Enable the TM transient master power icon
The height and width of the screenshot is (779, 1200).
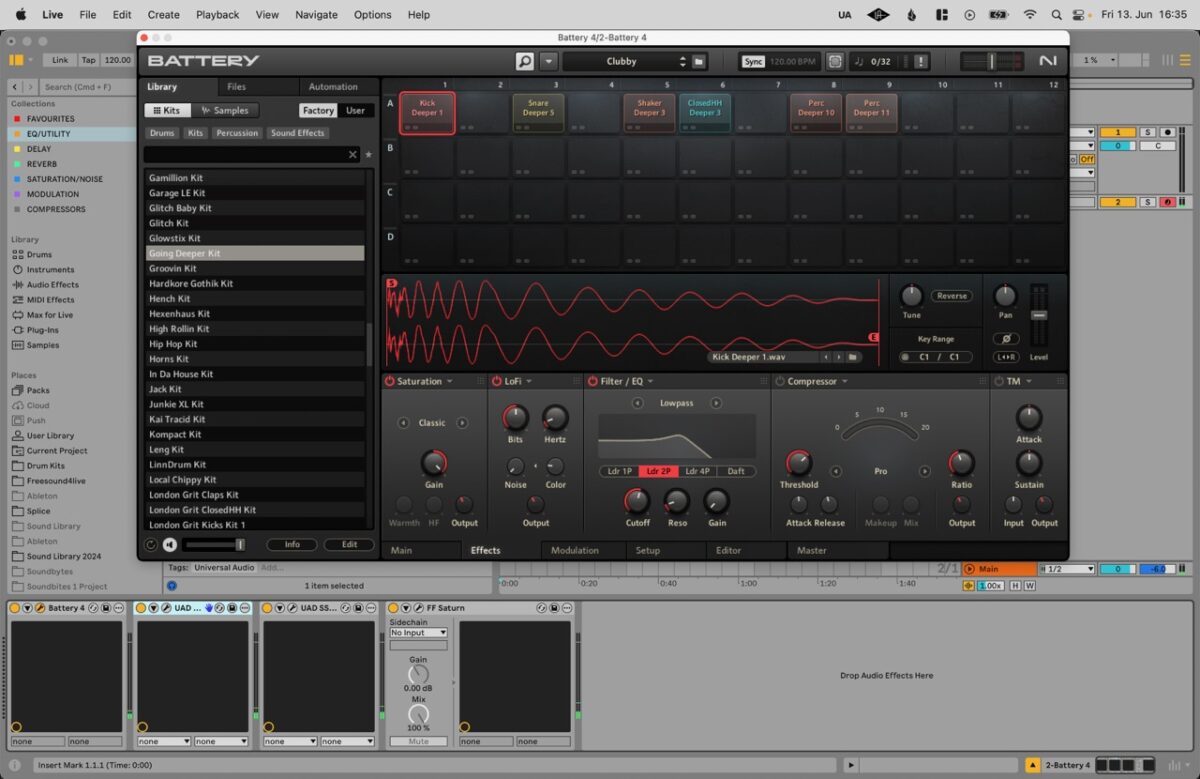(999, 381)
